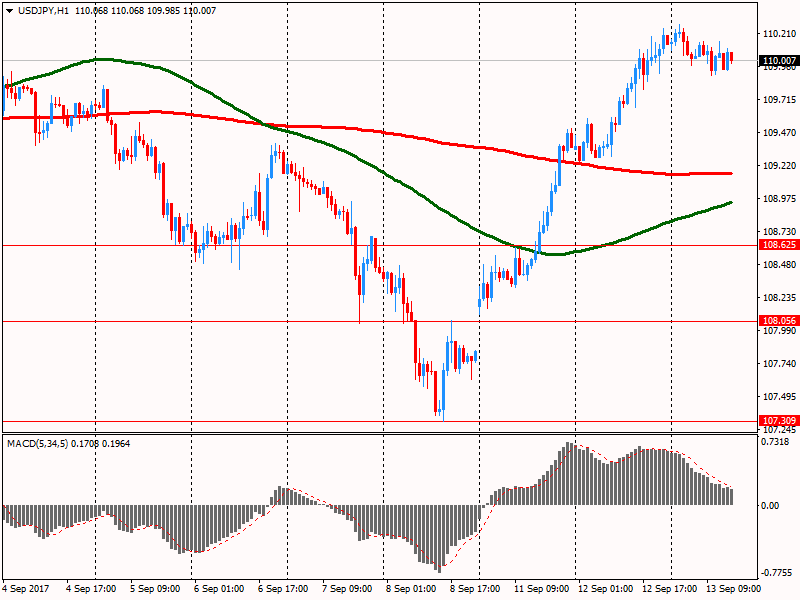Click the 8 Sep 01:00 time label

point(411,589)
